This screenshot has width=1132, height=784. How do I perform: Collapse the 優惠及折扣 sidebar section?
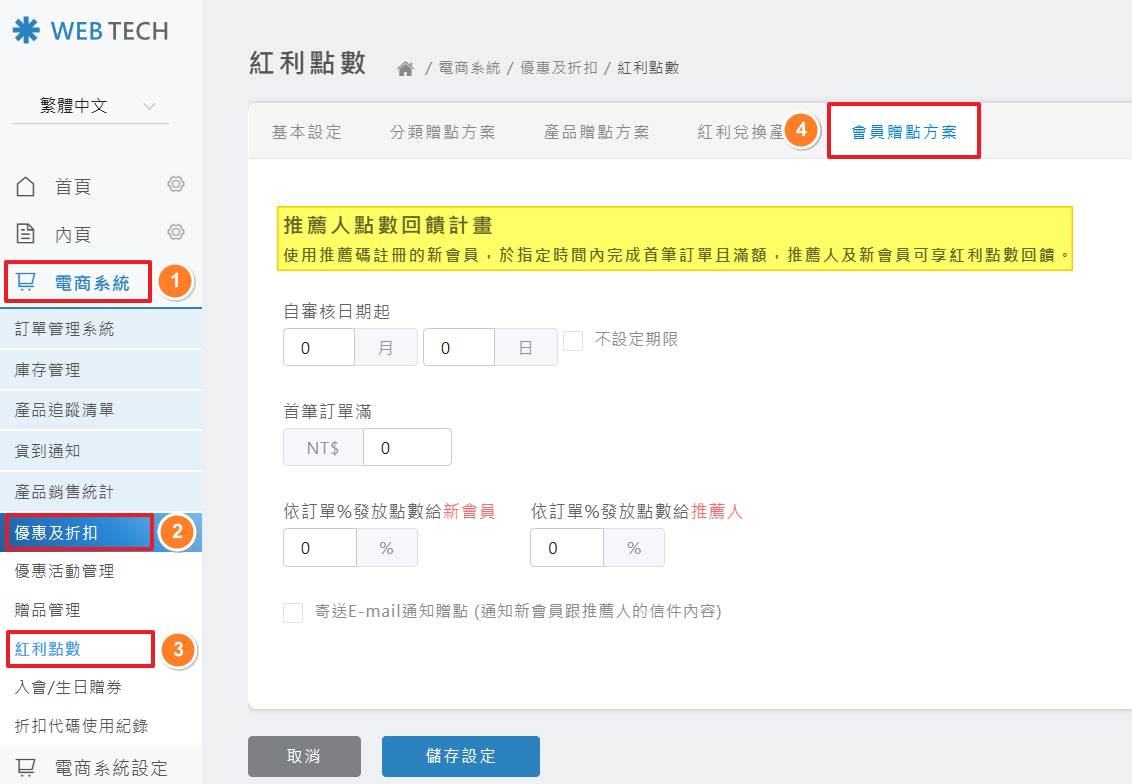click(x=80, y=532)
